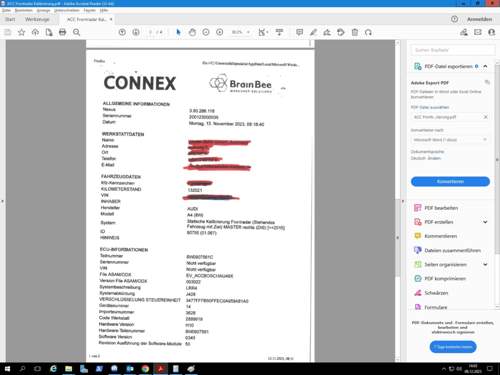
Task: Click the Anmelden sign-in link
Action: coord(479,19)
